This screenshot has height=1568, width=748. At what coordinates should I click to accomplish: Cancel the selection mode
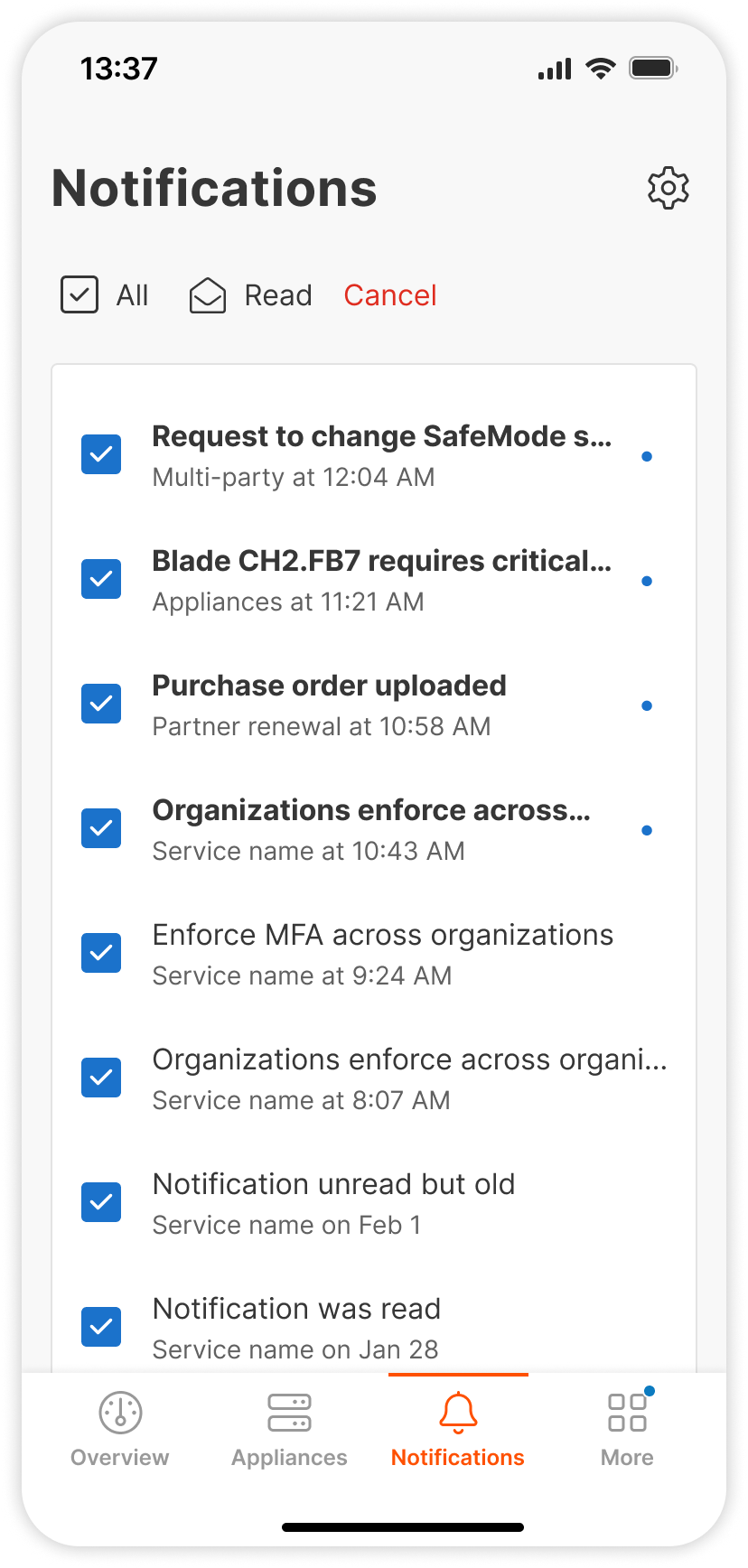click(x=390, y=295)
